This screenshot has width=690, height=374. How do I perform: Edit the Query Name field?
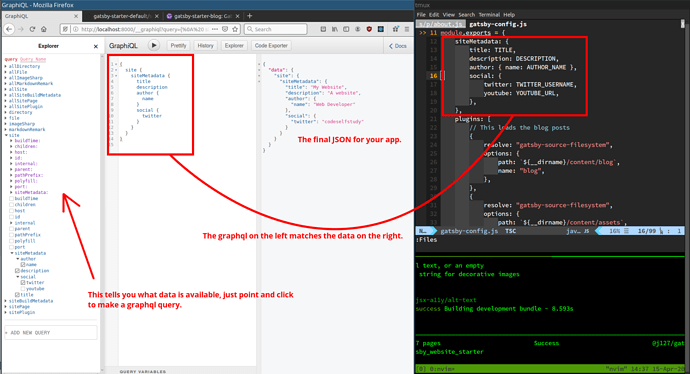pyautogui.click(x=33, y=59)
